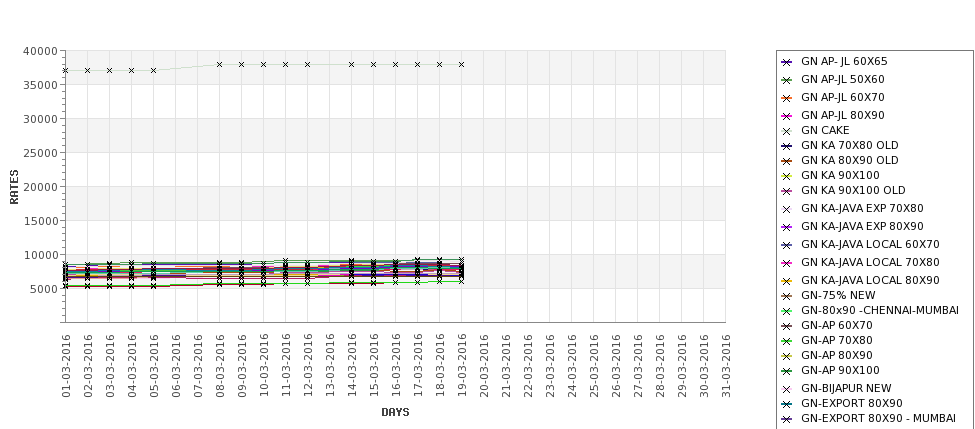Click the GN CAKE legend cross marker
Image resolution: width=975 pixels, height=429 pixels.
[787, 131]
